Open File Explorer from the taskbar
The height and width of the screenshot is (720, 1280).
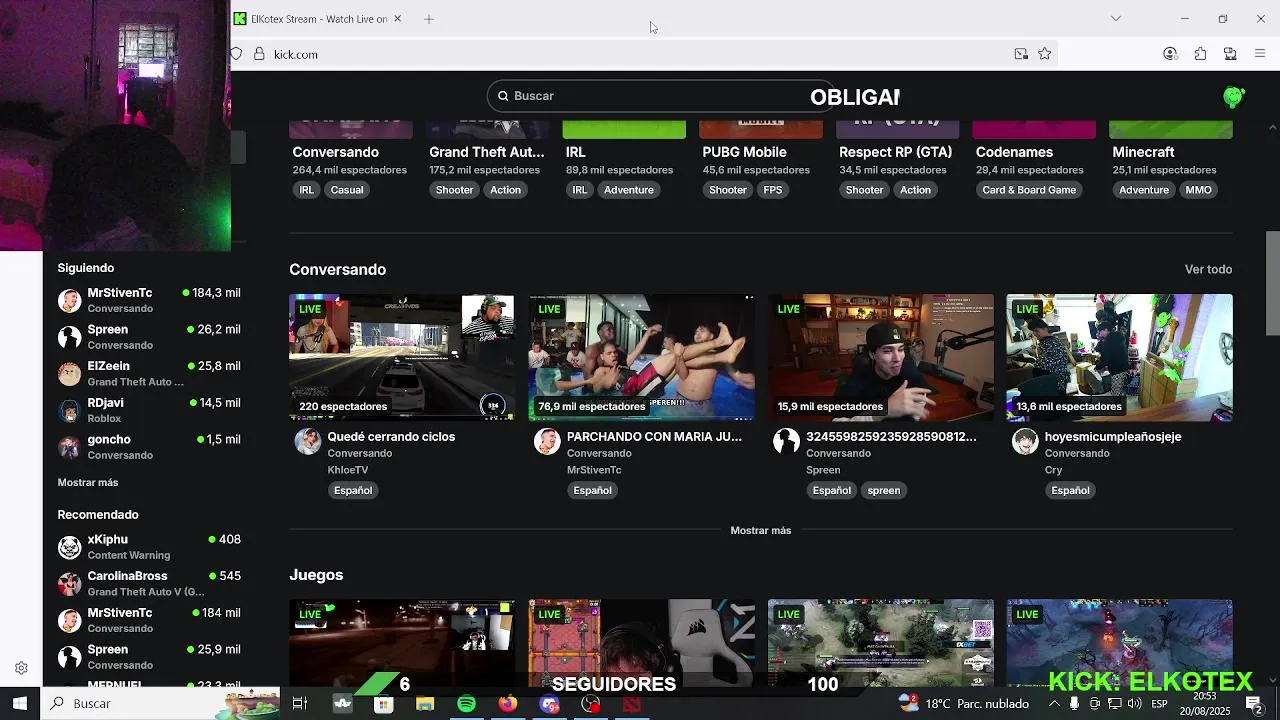pos(425,704)
